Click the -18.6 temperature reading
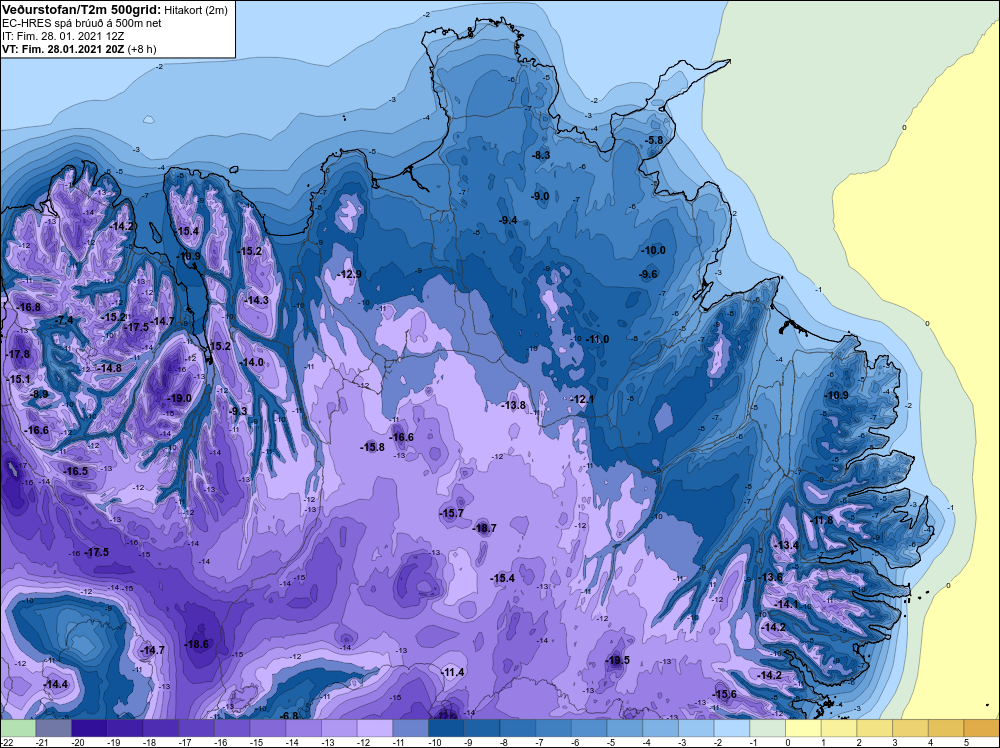This screenshot has height=748, width=1000. point(196,644)
